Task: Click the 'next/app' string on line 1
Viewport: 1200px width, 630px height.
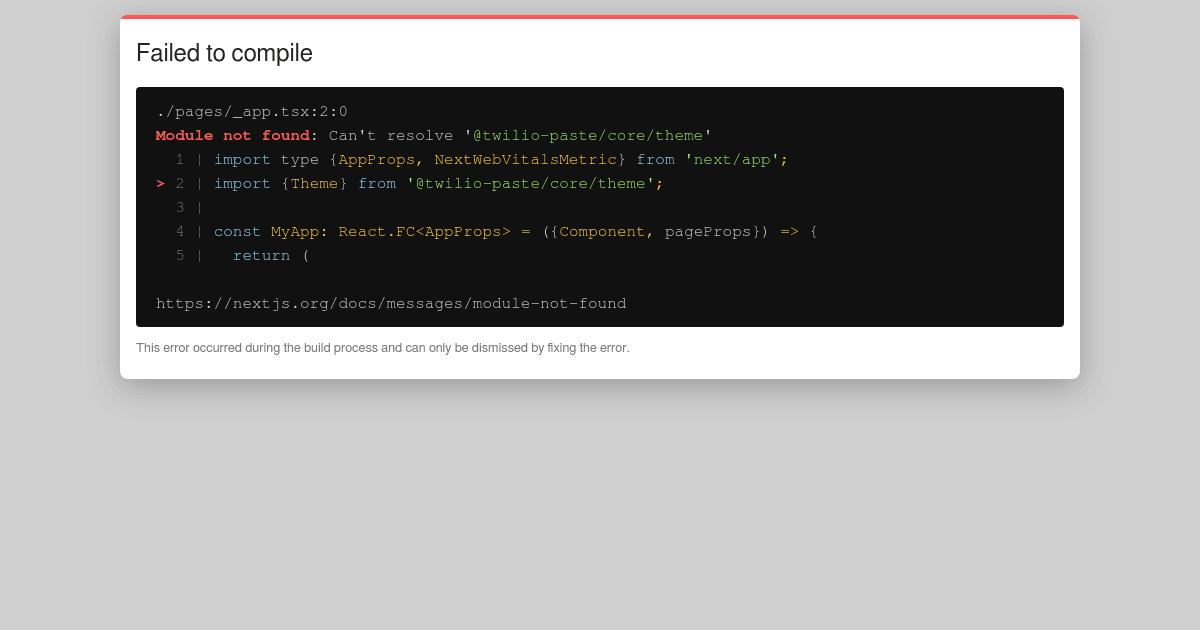Action: pos(734,159)
